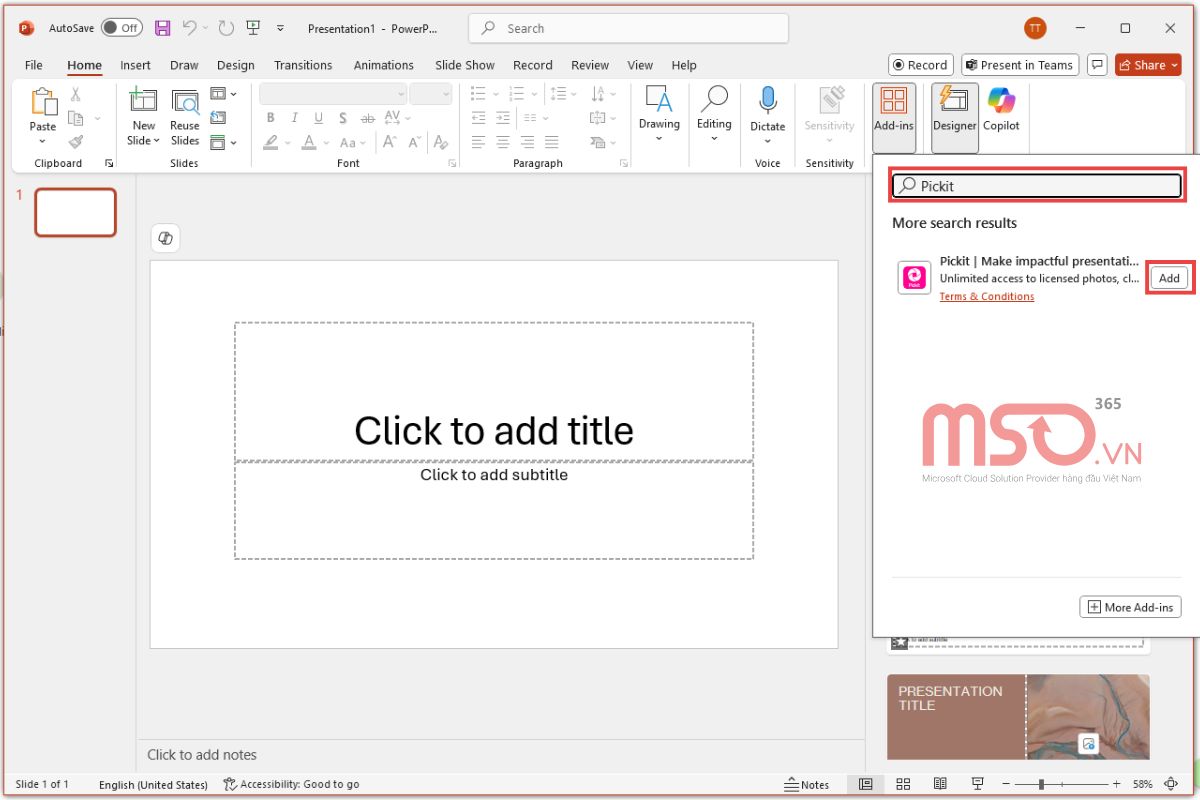Switch to the Design tab
The width and height of the screenshot is (1200, 800).
click(235, 65)
